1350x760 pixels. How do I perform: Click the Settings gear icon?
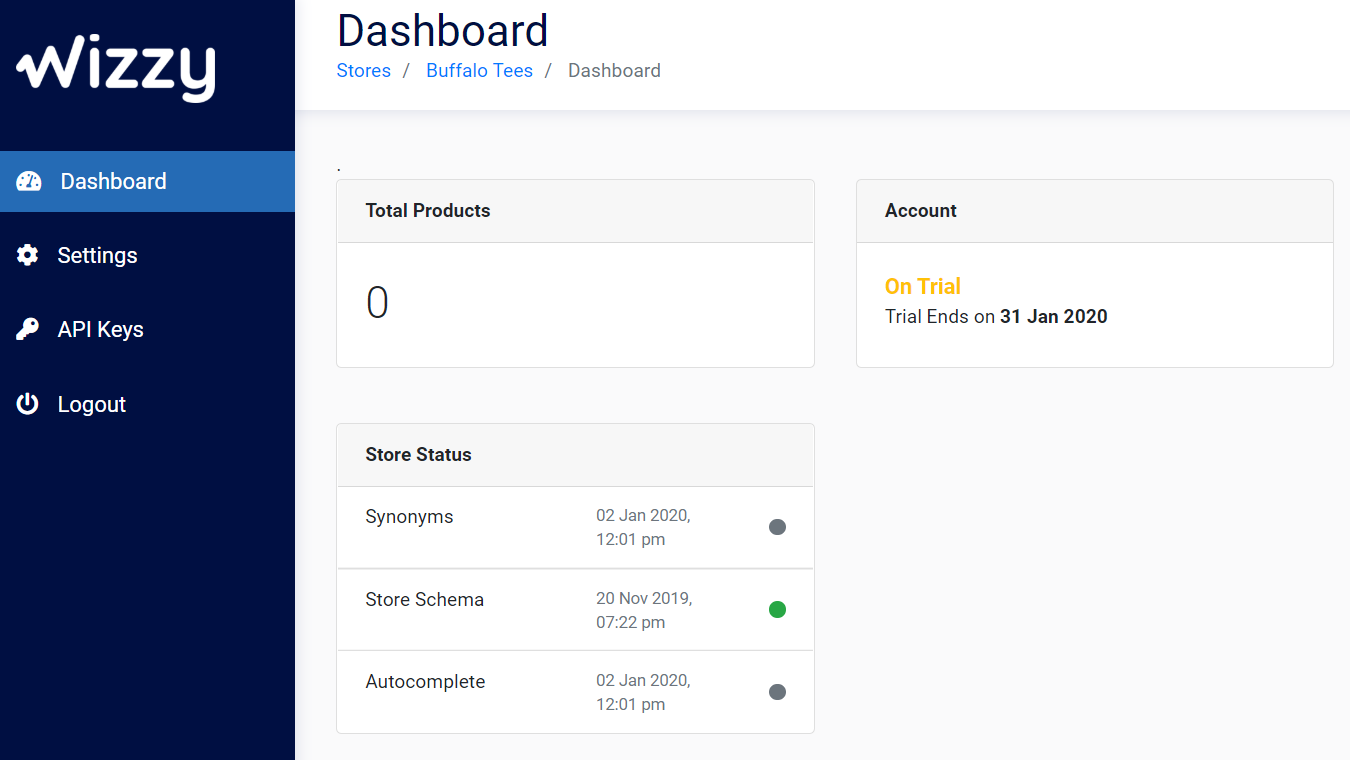(27, 255)
